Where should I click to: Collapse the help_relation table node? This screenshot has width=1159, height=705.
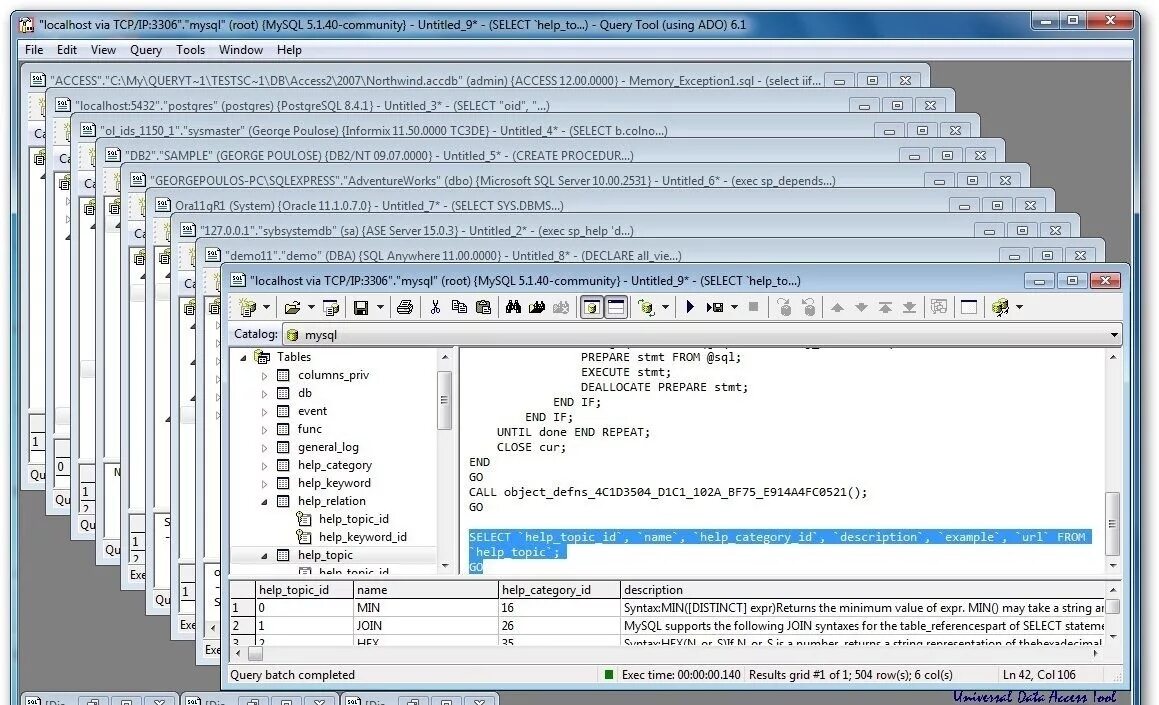pos(264,501)
